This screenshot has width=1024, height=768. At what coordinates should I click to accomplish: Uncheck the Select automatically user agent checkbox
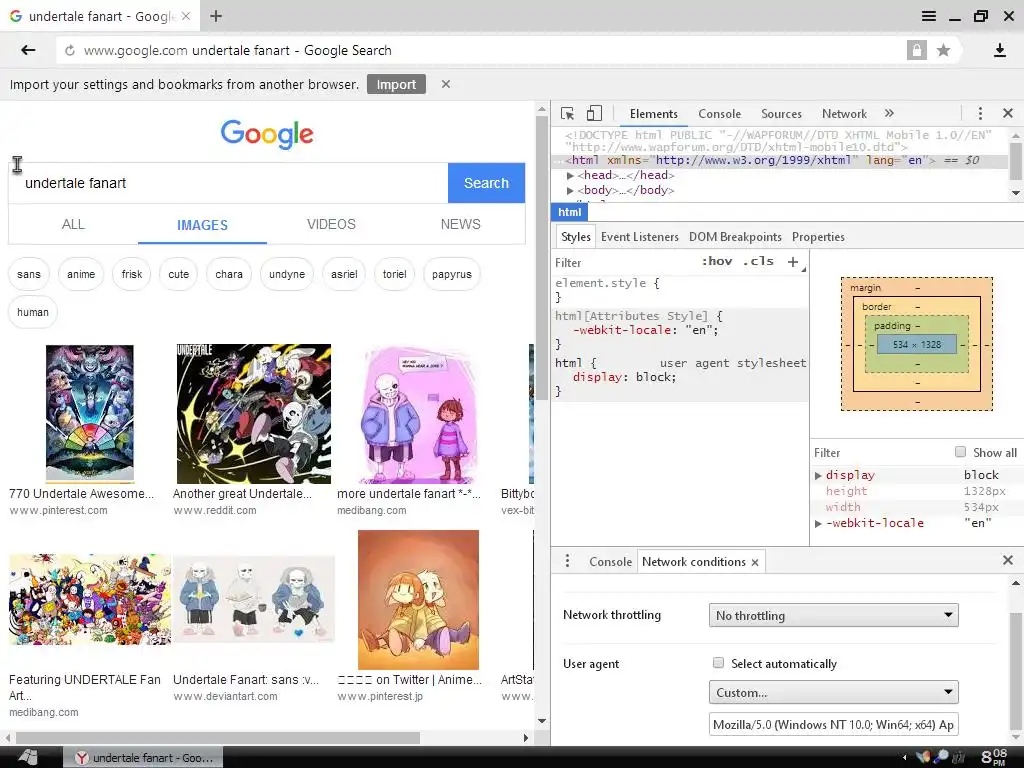click(718, 663)
